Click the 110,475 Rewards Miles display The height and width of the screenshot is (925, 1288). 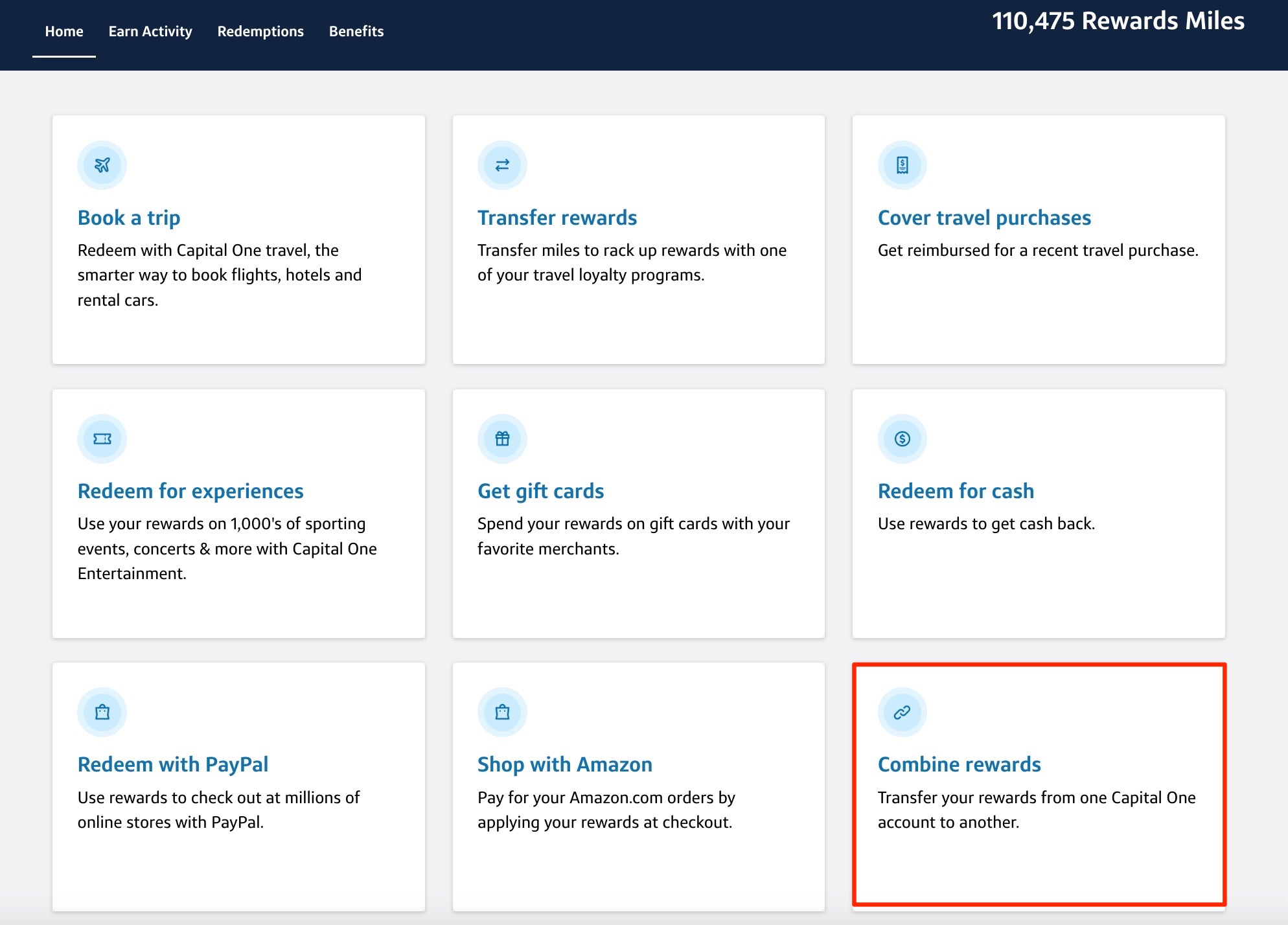pyautogui.click(x=1119, y=21)
